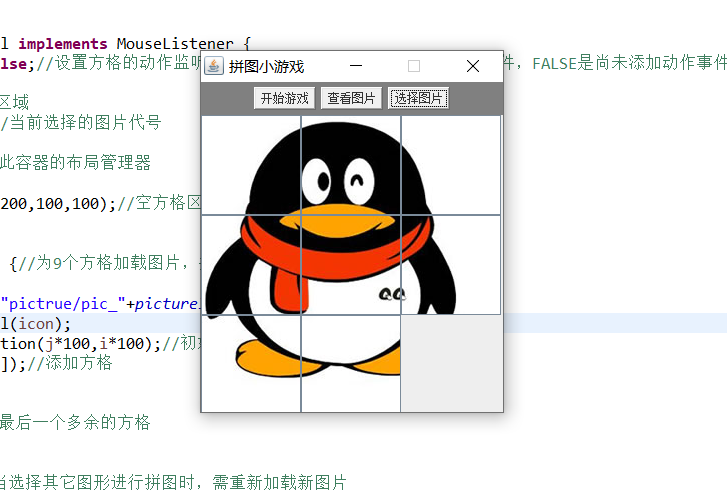This screenshot has height=490, width=727.
Task: Click the 查看图片 button
Action: pyautogui.click(x=351, y=98)
